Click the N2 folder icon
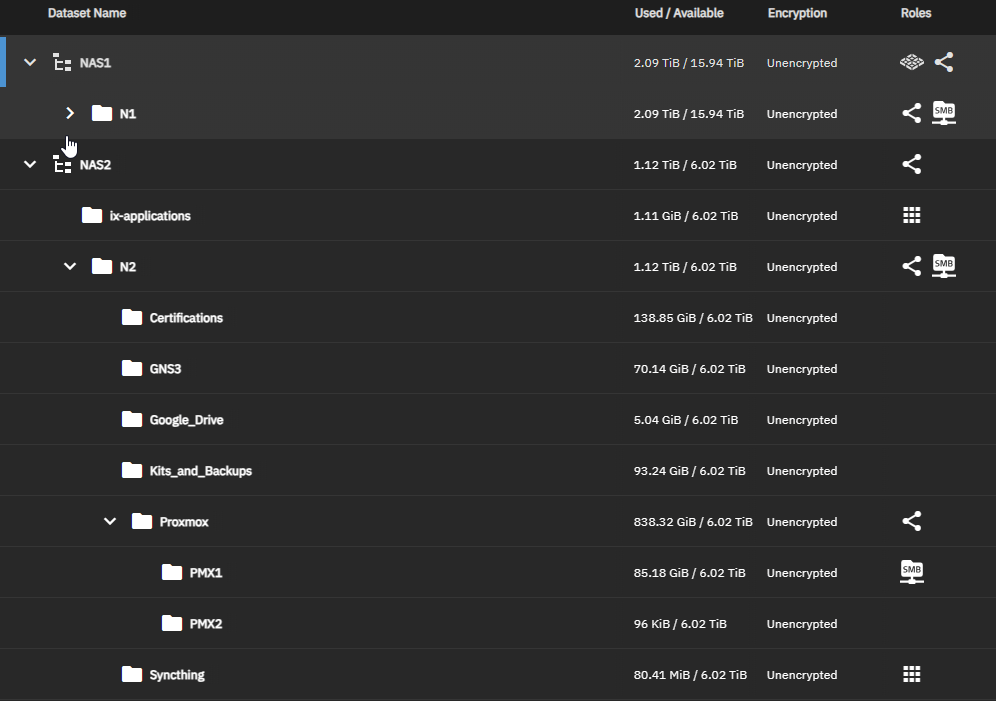The height and width of the screenshot is (701, 996). coord(102,266)
